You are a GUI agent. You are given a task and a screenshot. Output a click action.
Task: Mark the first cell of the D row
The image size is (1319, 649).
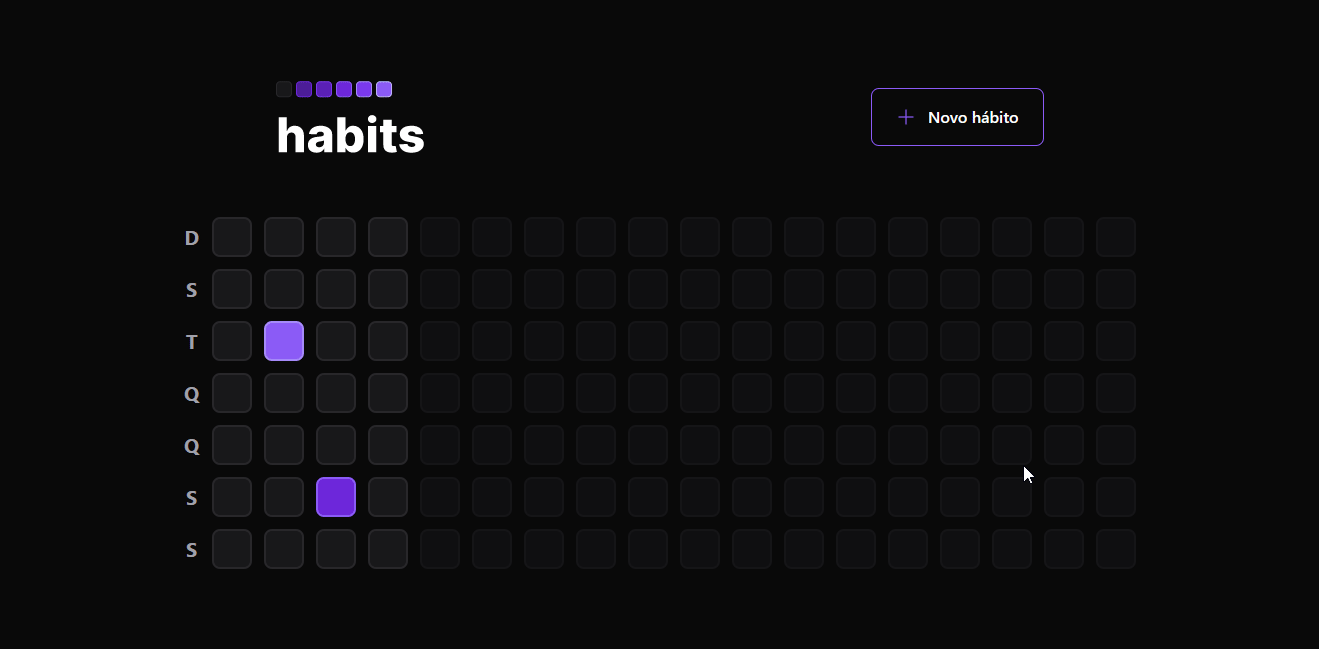pos(232,237)
